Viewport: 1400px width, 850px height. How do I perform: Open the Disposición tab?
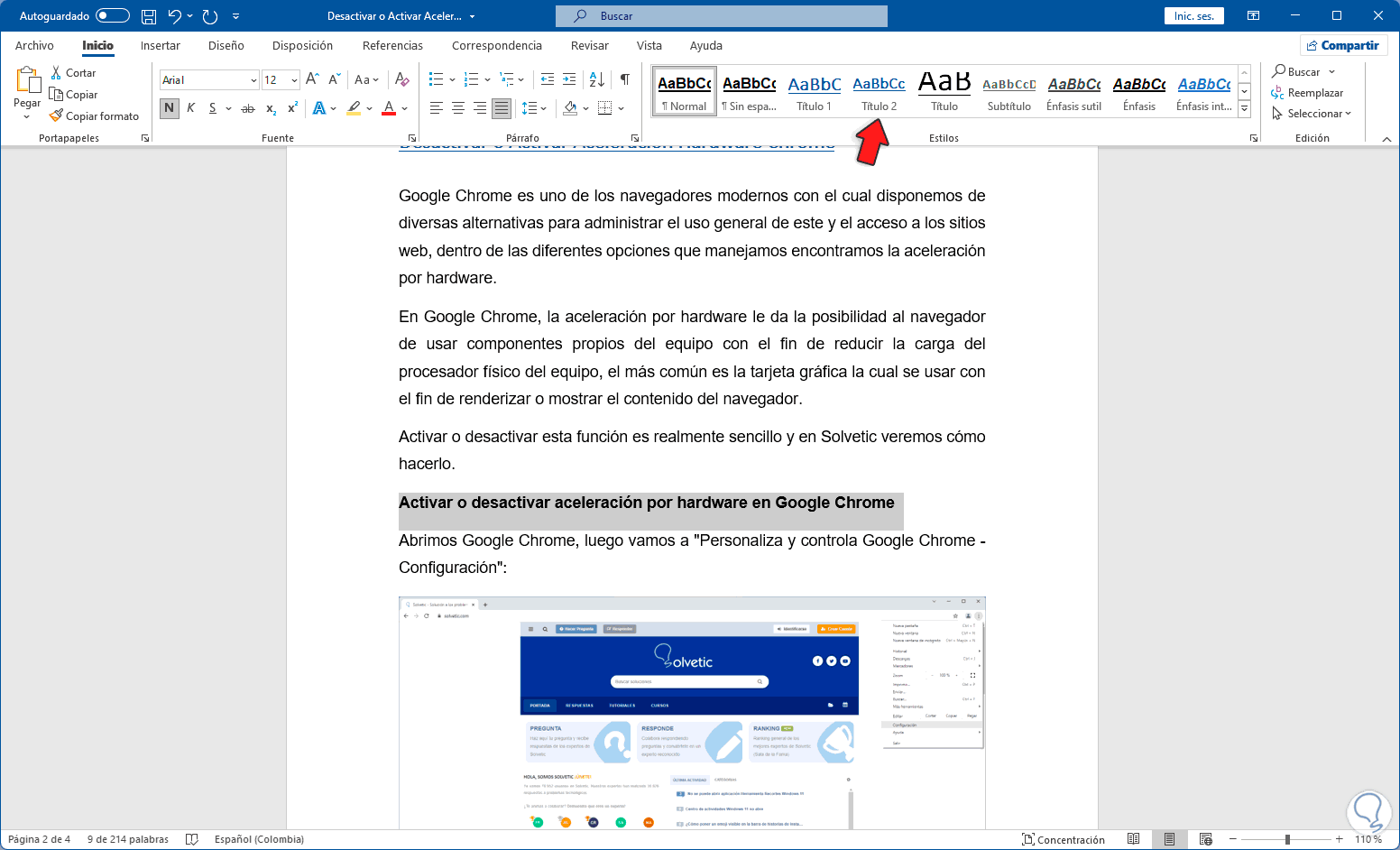(x=302, y=46)
